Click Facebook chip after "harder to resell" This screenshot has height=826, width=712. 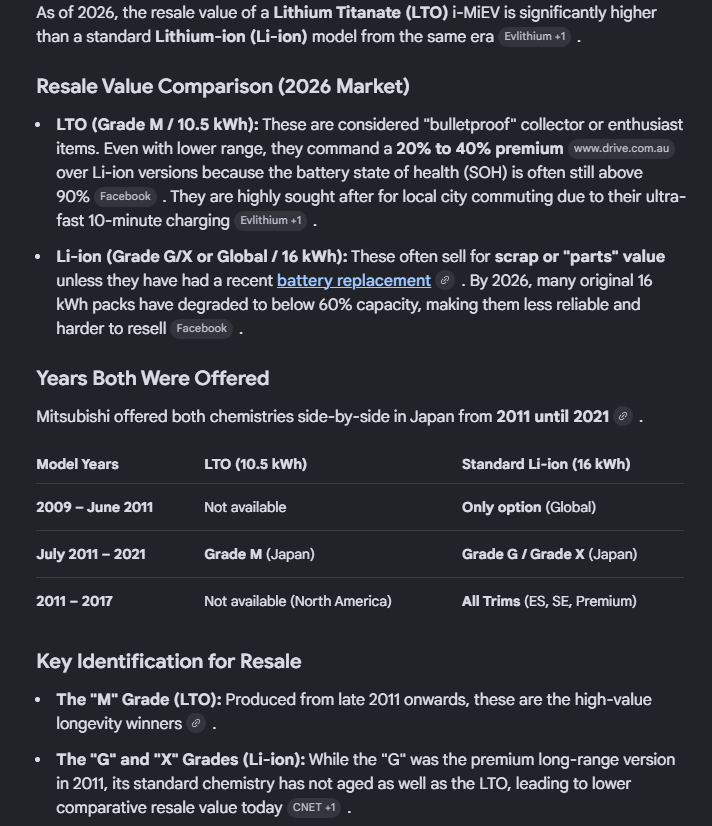pyautogui.click(x=201, y=329)
